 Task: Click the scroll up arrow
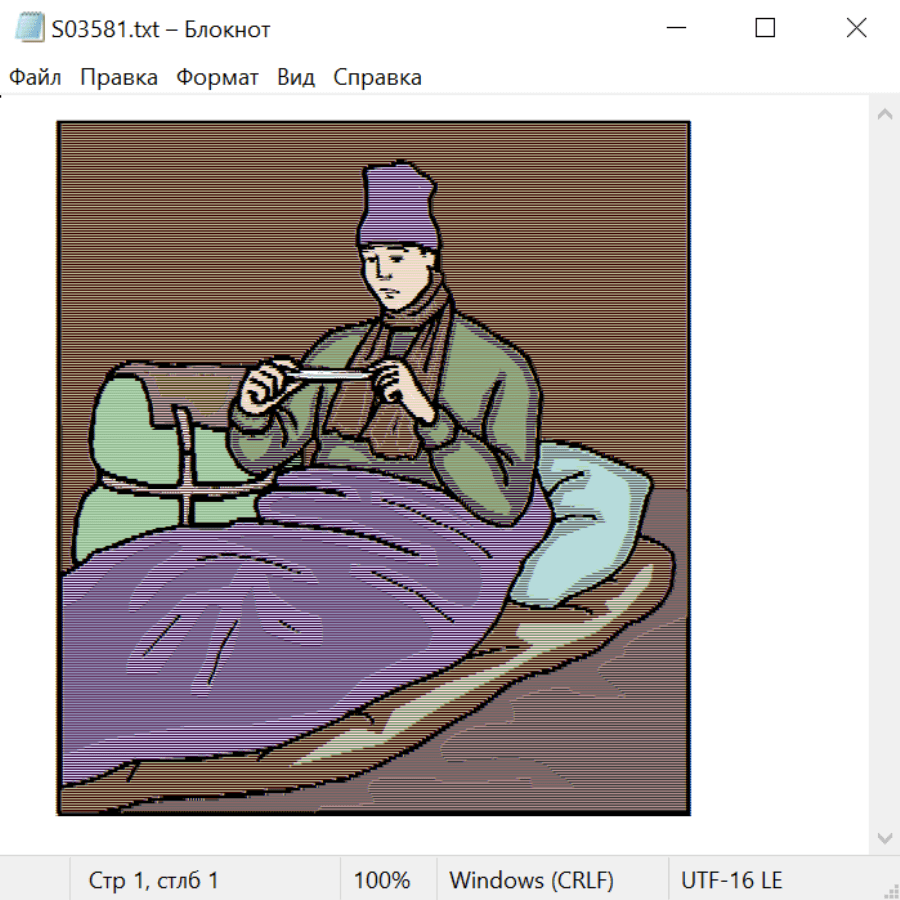click(x=885, y=114)
